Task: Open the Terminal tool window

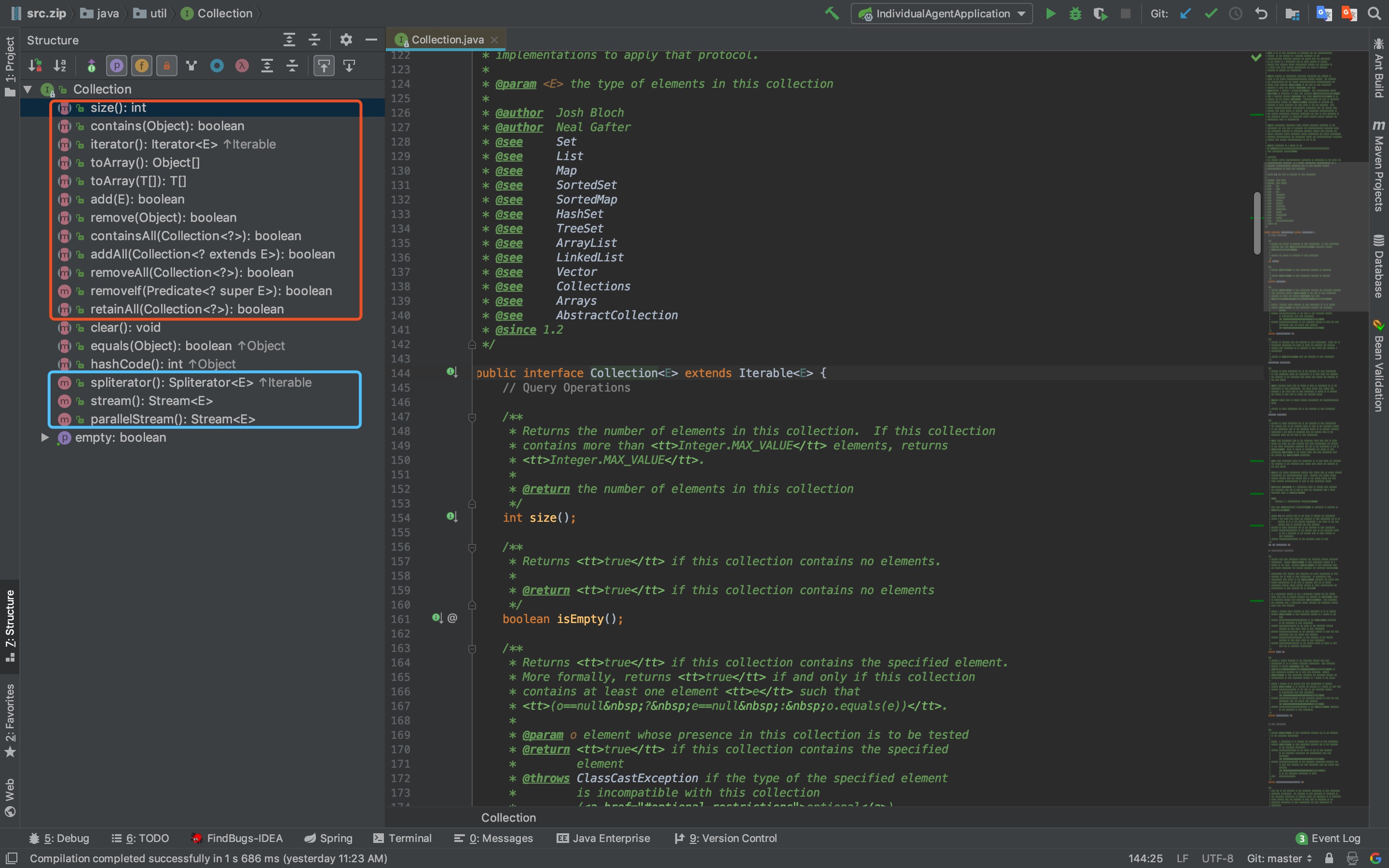Action: coord(402,838)
